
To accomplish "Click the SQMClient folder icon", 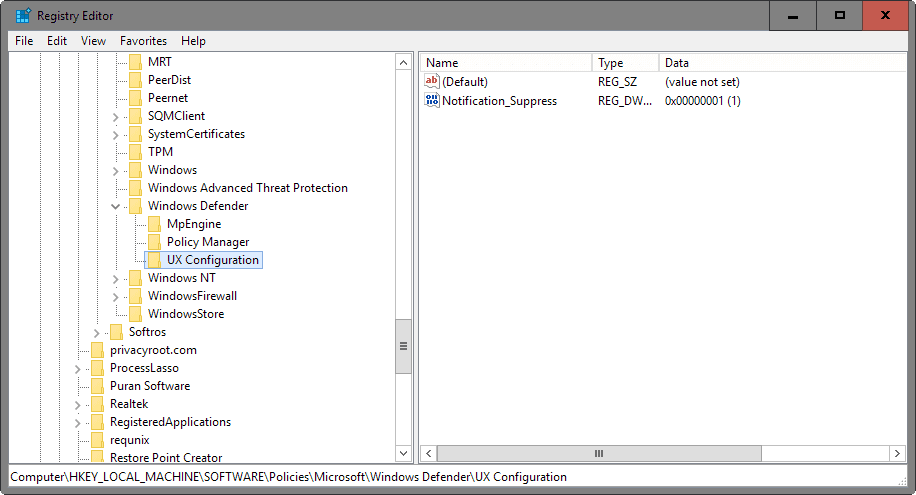I will point(135,116).
